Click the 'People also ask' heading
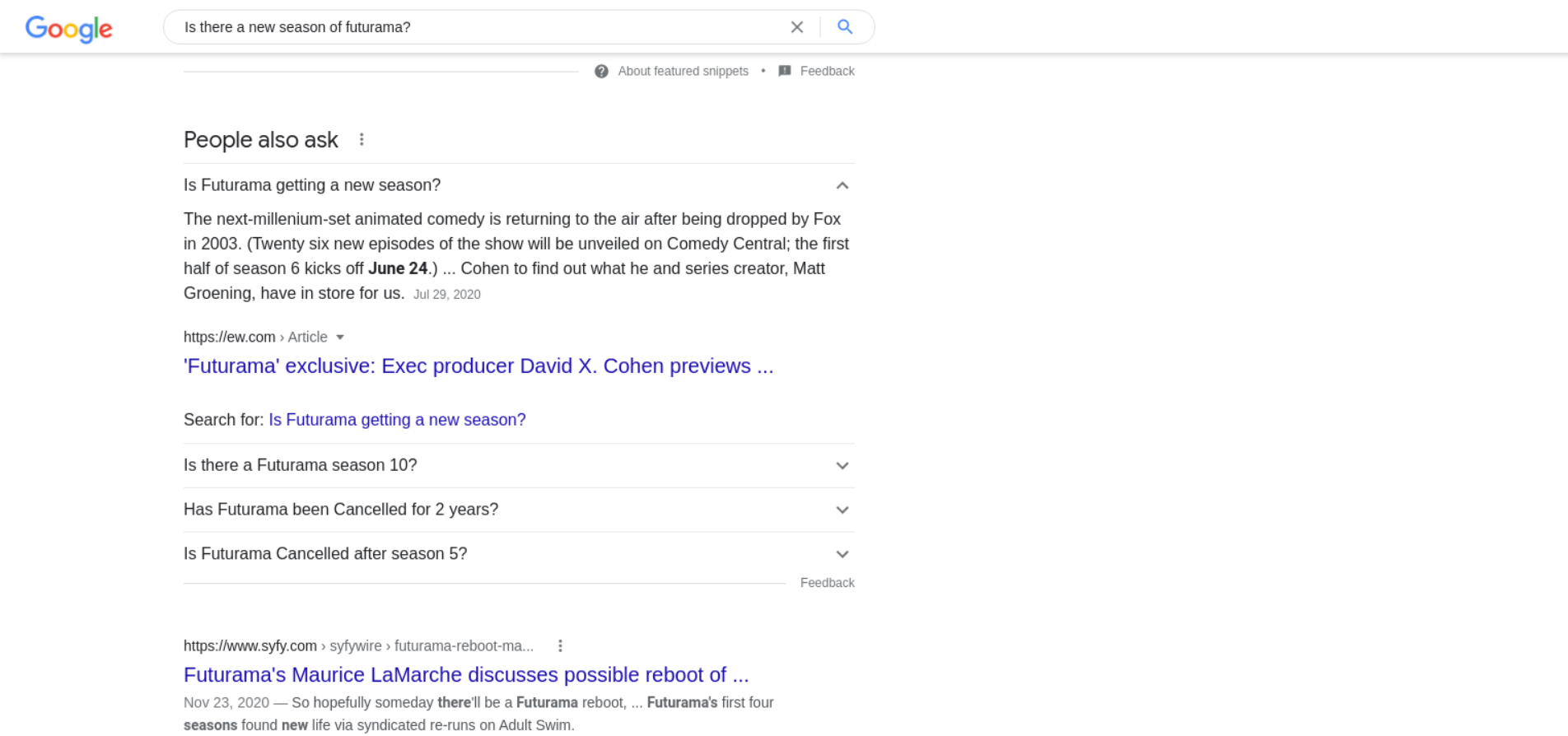The image size is (1568, 736). (x=261, y=140)
